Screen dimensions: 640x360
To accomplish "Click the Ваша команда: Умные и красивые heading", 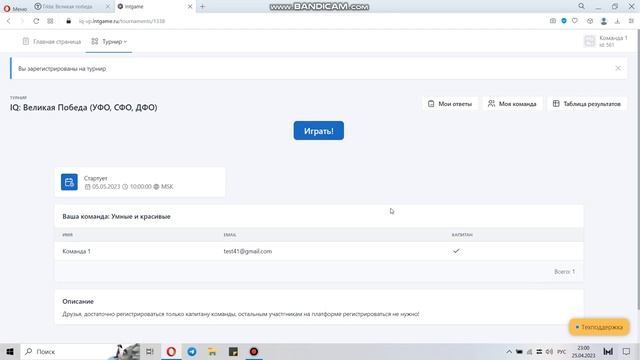I will click(x=116, y=216).
